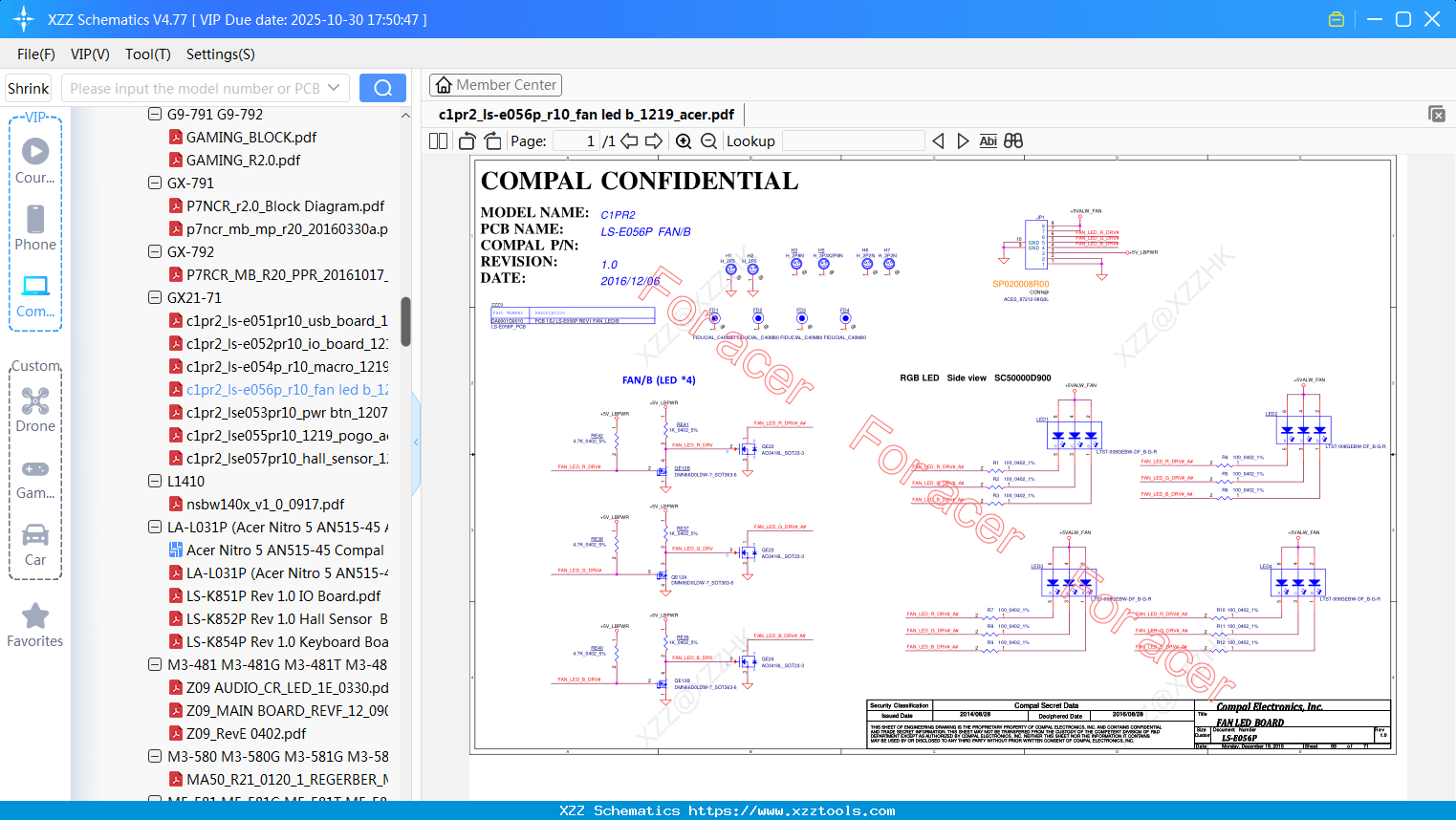This screenshot has width=1456, height=820.
Task: Click the blue search button
Action: coord(382,88)
